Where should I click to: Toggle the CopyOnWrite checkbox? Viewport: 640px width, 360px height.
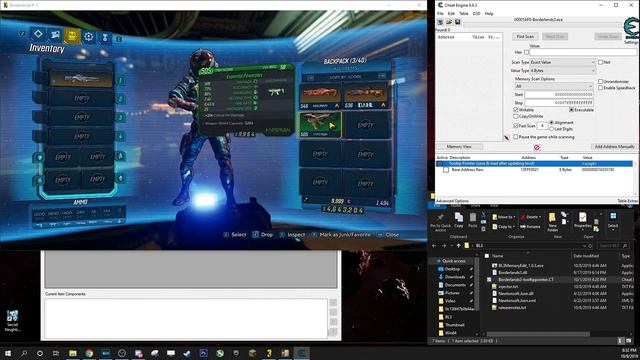[516, 116]
